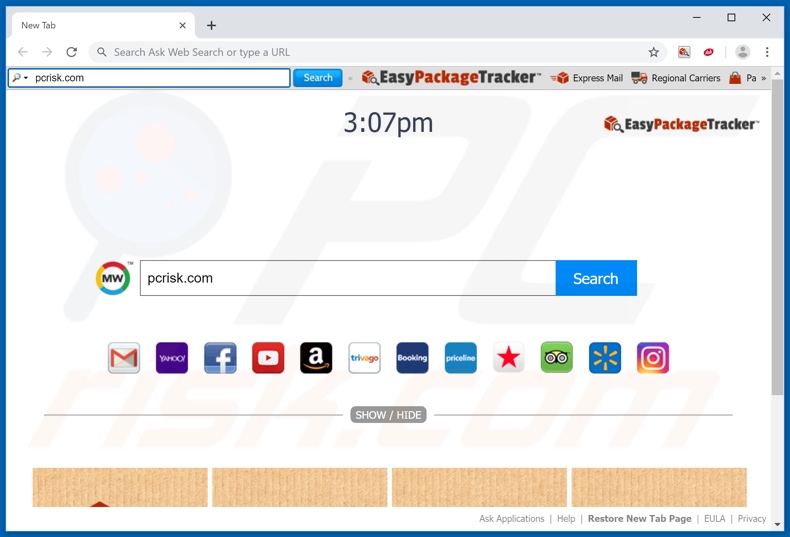Viewport: 790px width, 537px height.
Task: Bookmark this page with the star icon
Action: [653, 52]
